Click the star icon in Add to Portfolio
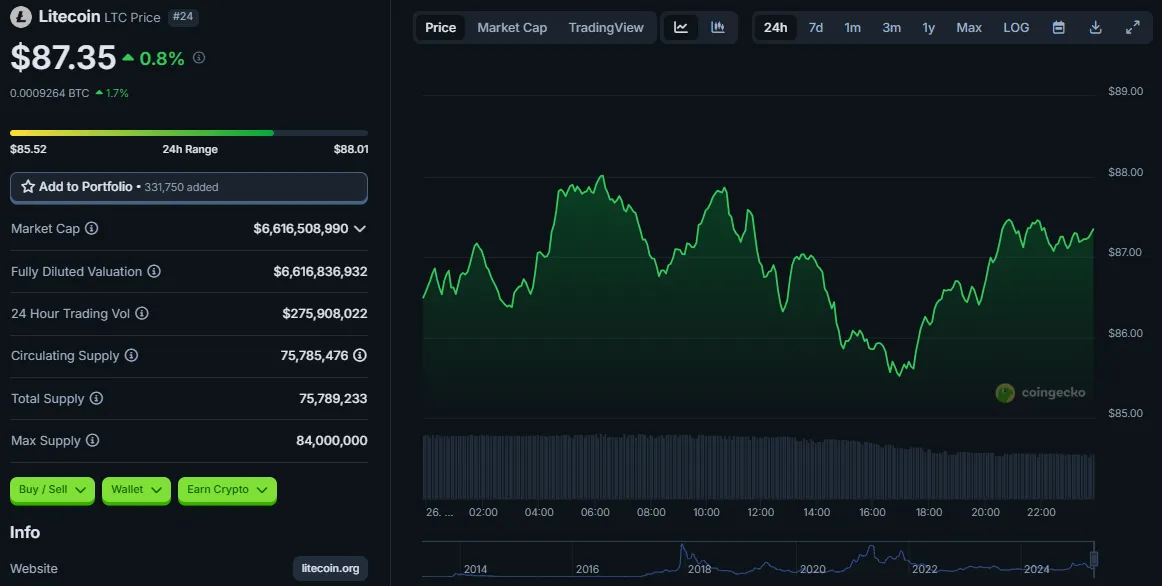1162x586 pixels. click(27, 187)
